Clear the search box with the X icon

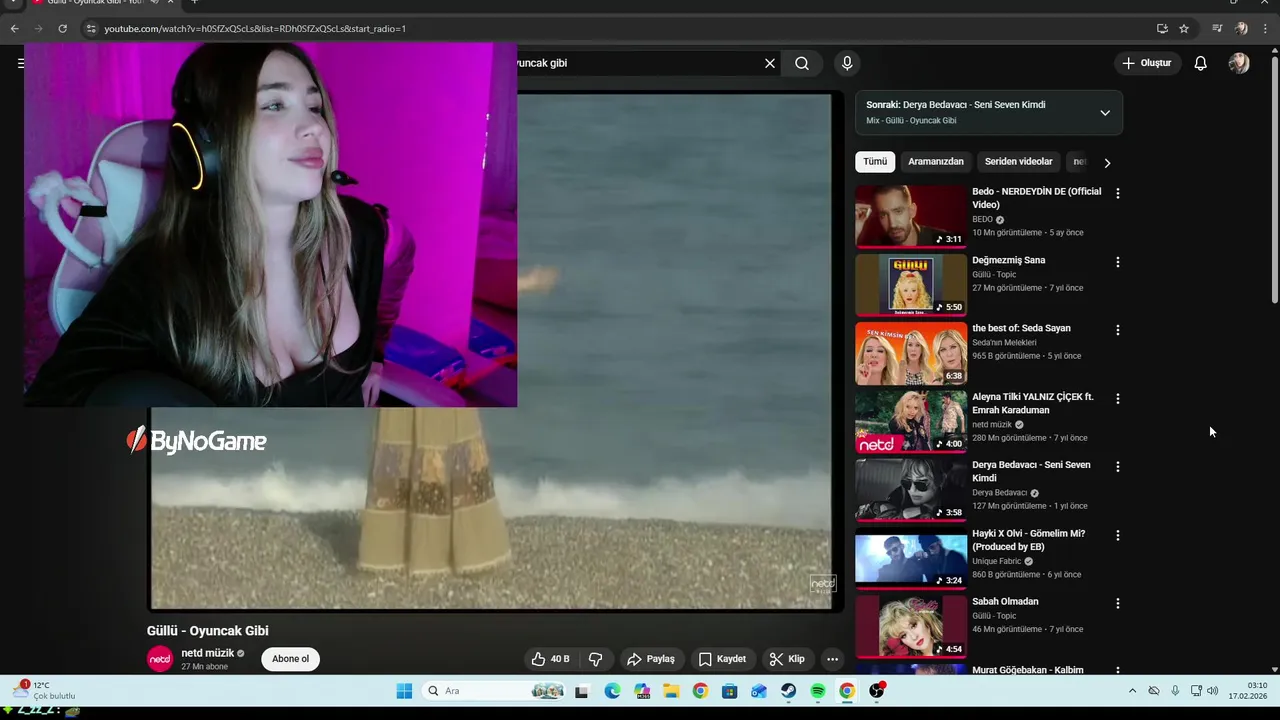770,63
